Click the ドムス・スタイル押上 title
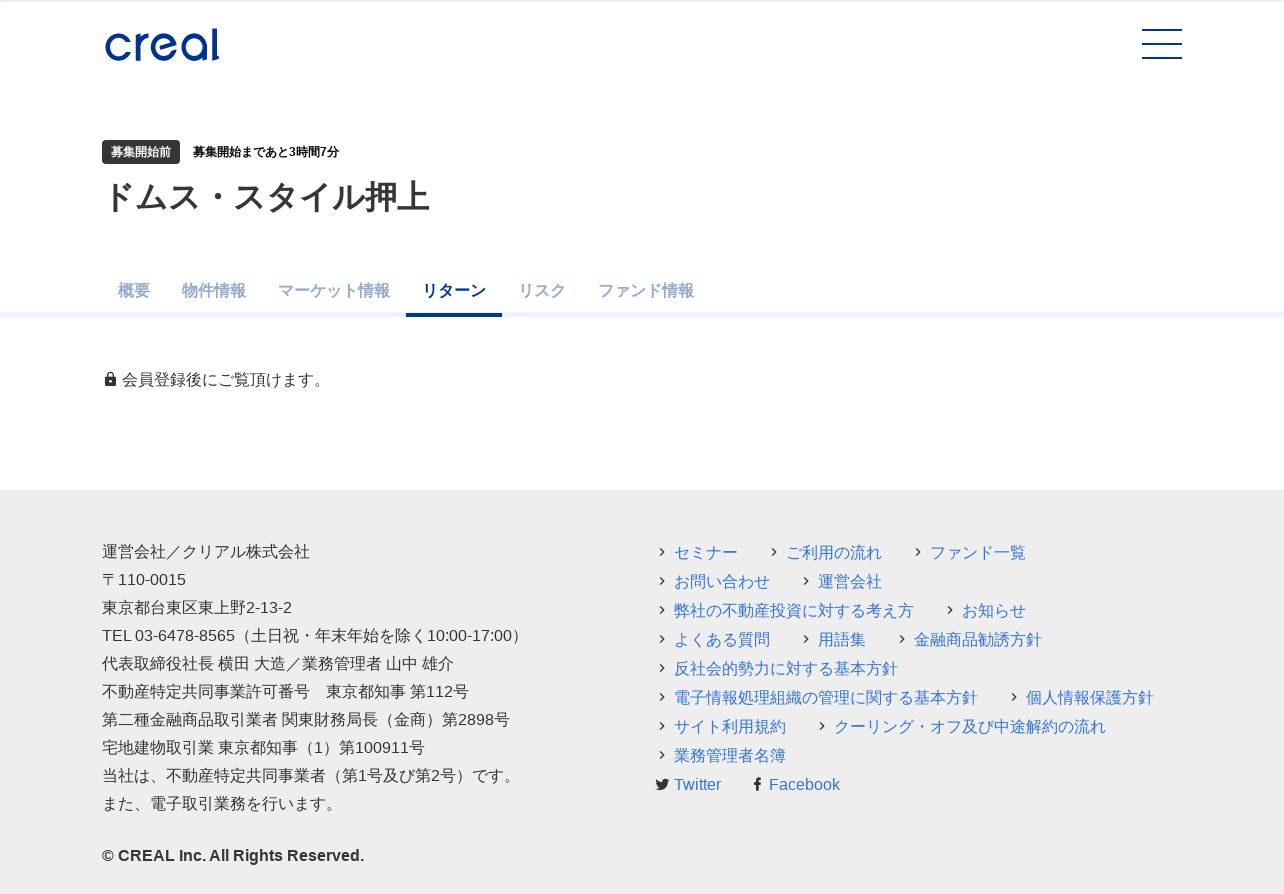This screenshot has height=894, width=1284. [x=266, y=197]
